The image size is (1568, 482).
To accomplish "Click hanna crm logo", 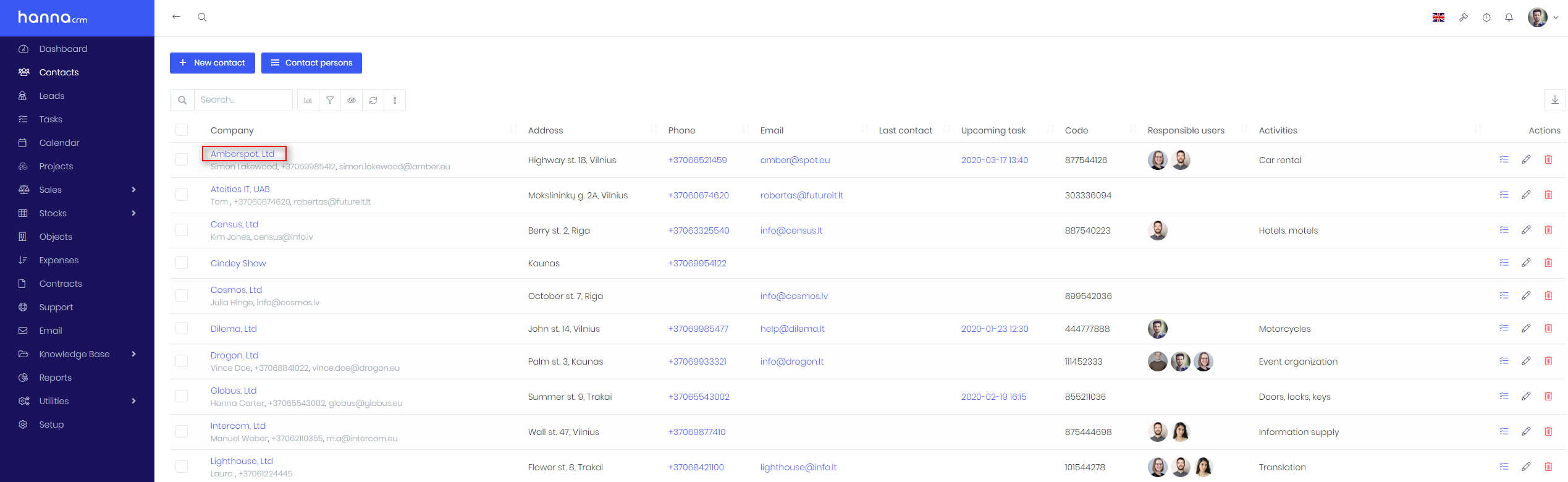I will click(x=53, y=17).
